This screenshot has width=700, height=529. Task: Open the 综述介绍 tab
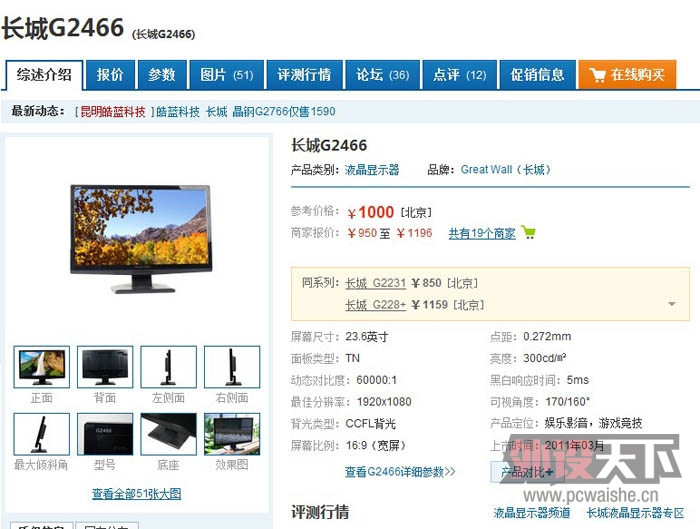44,75
